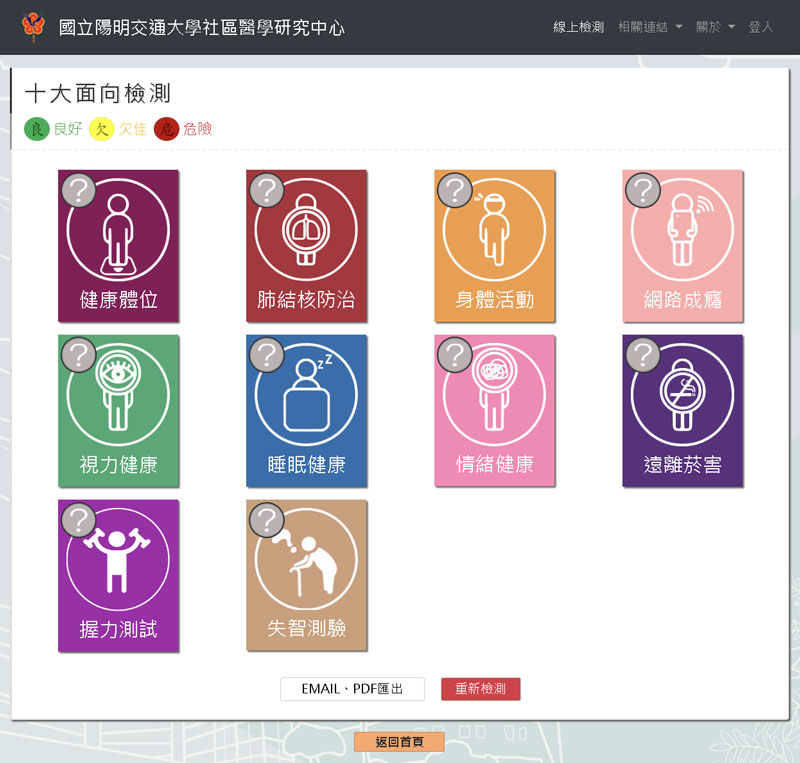Image resolution: width=800 pixels, height=763 pixels.
Task: Click question mark badge on 遠離菸害 card
Action: point(643,355)
